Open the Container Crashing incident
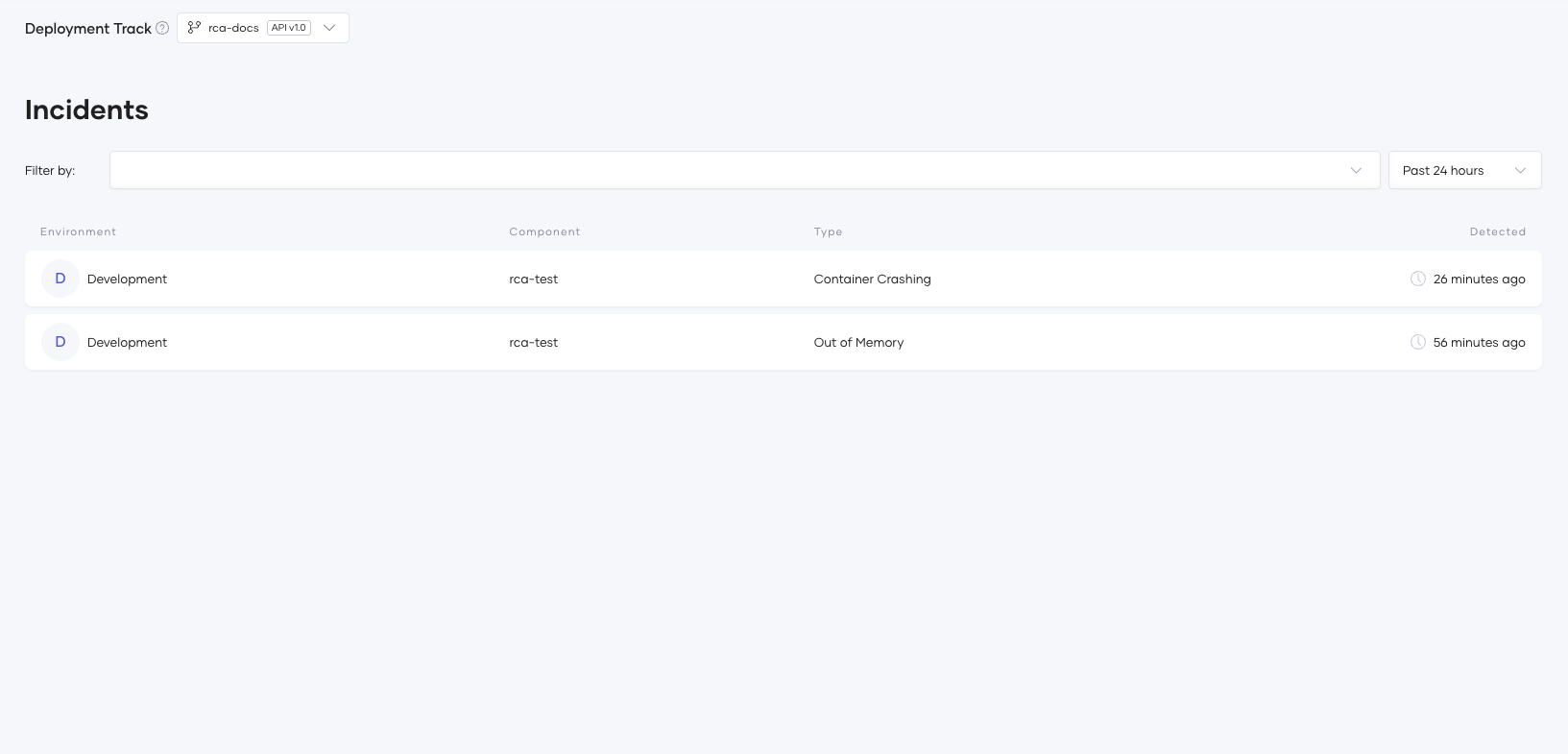 872,279
